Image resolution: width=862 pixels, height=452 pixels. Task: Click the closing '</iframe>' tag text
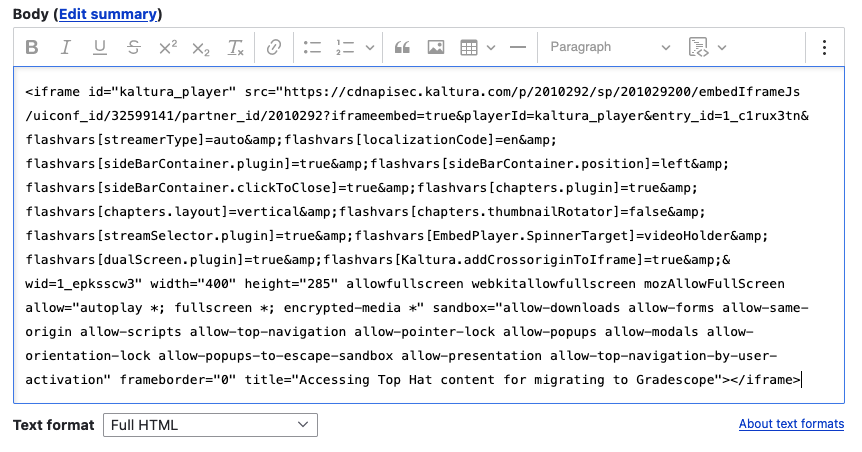coord(765,380)
